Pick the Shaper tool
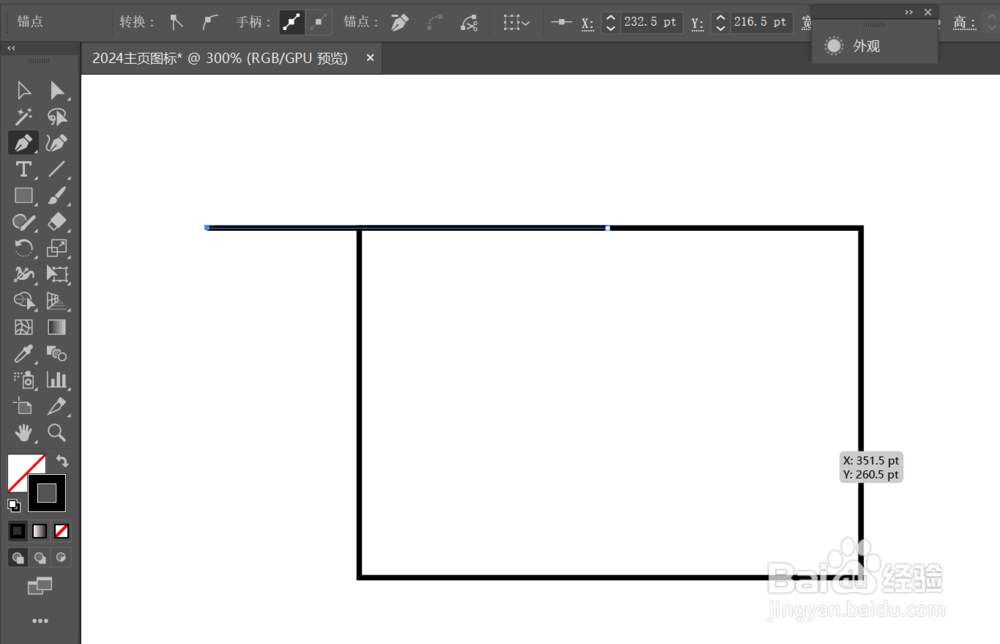The image size is (1000, 644). click(24, 222)
